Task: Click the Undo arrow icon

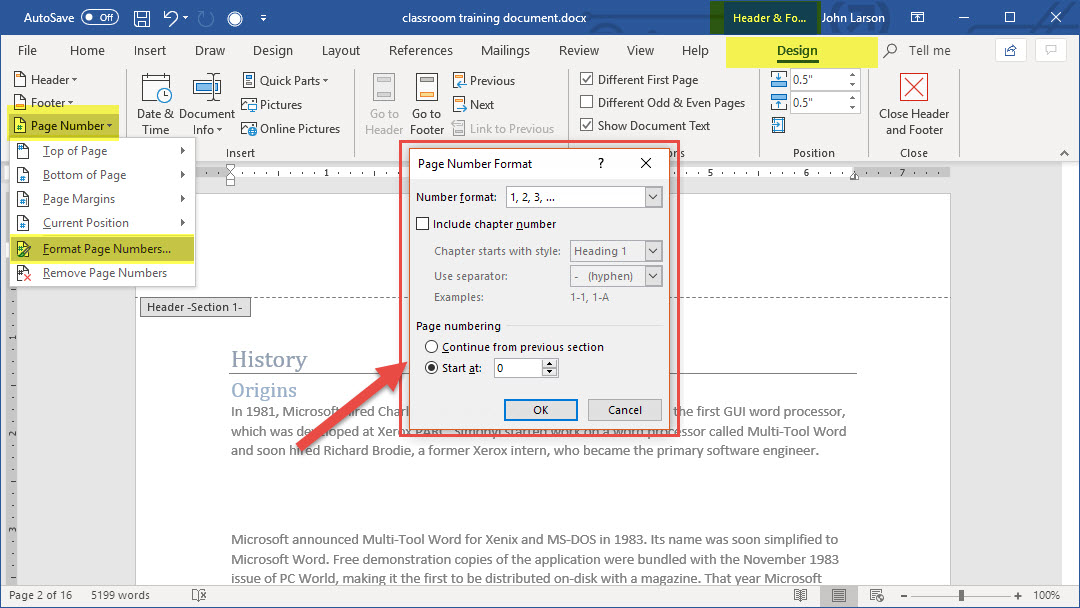Action: [x=171, y=18]
